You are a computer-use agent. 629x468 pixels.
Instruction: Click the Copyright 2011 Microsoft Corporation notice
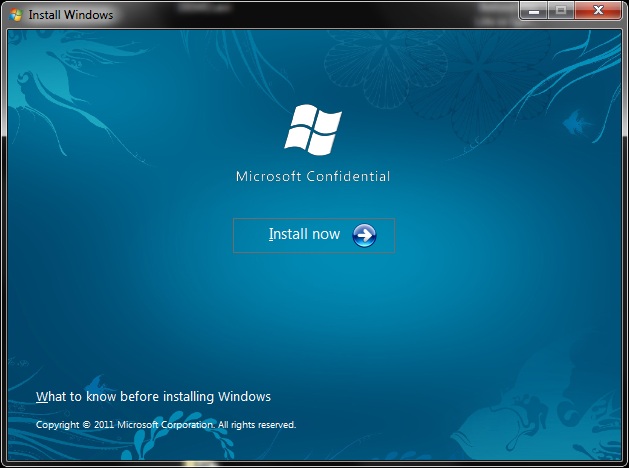[x=166, y=425]
